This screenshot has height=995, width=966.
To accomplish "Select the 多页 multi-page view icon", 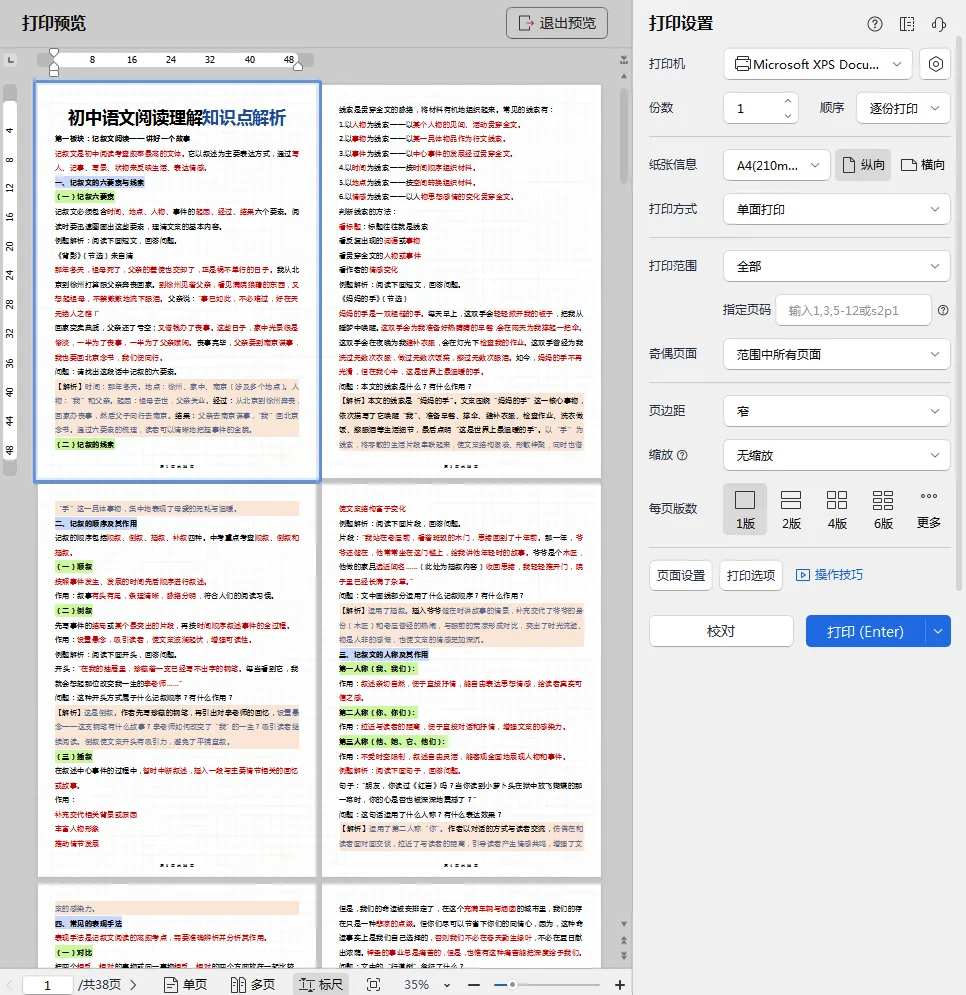I will (249, 984).
